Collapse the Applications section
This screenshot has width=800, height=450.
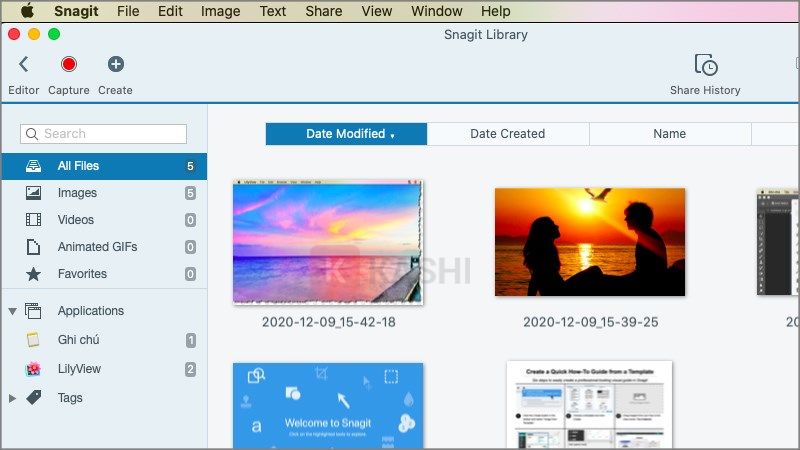13,311
